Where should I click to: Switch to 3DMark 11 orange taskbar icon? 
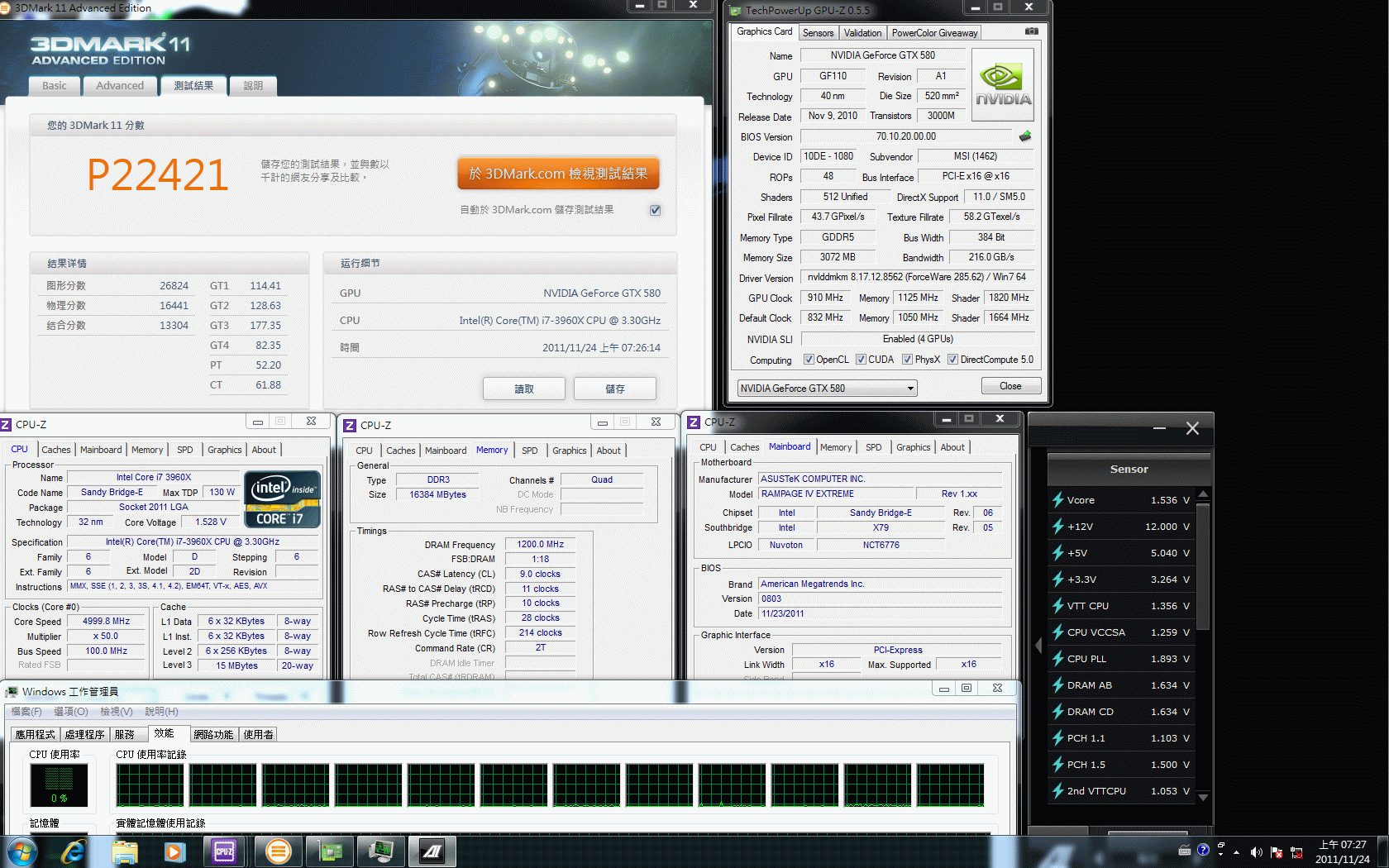pos(279,851)
